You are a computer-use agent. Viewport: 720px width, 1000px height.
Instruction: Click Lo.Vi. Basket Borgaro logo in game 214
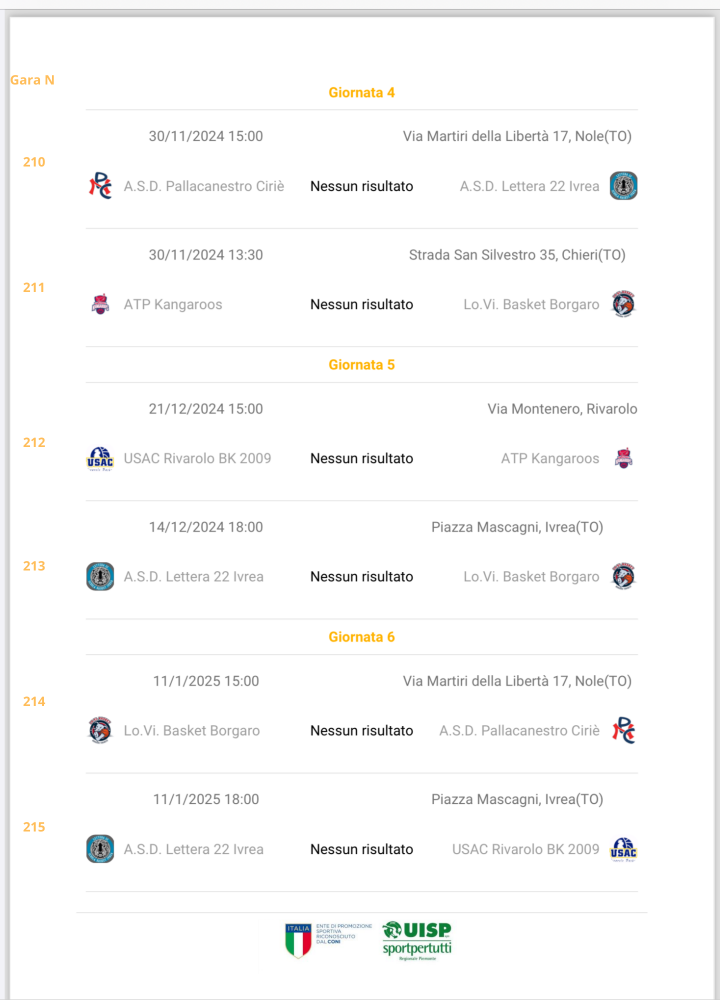tap(100, 730)
